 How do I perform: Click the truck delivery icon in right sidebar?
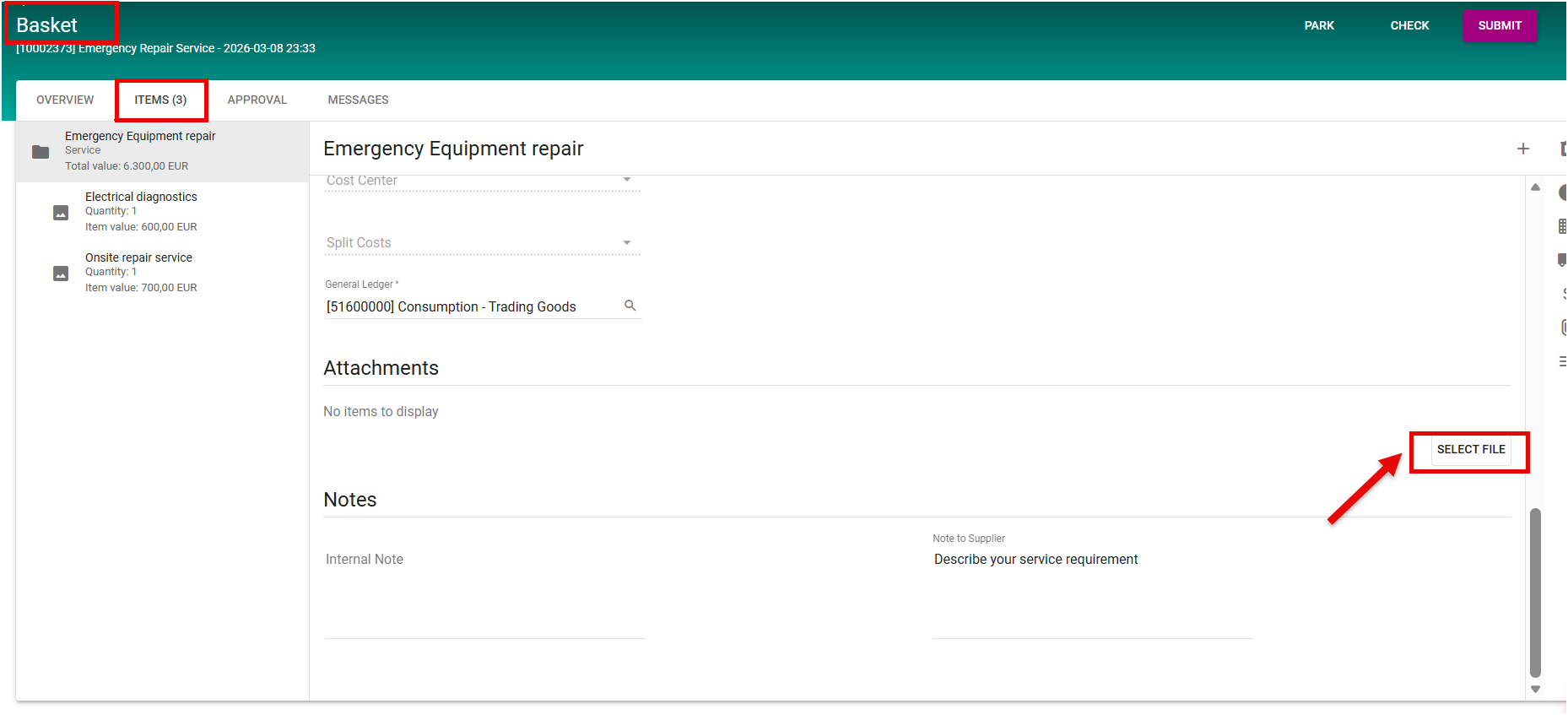click(x=1561, y=260)
